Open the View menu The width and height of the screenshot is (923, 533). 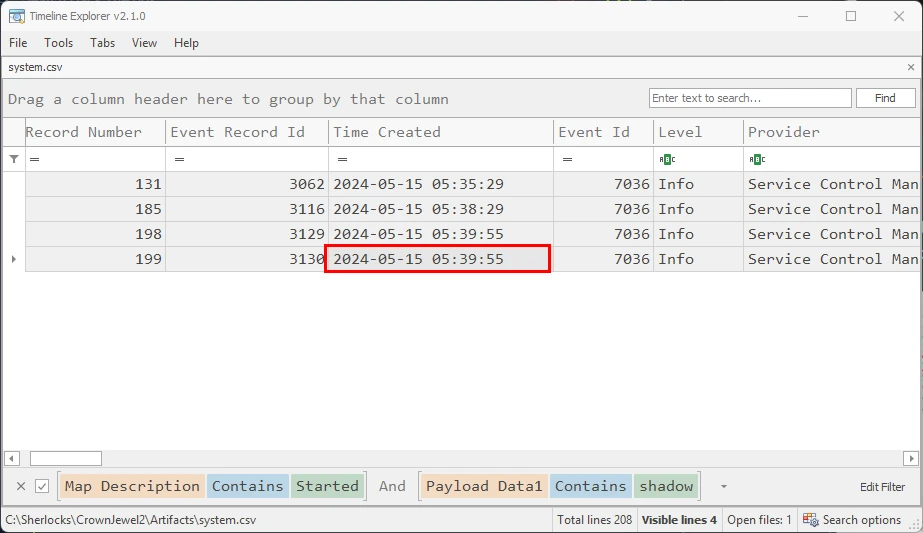(144, 43)
